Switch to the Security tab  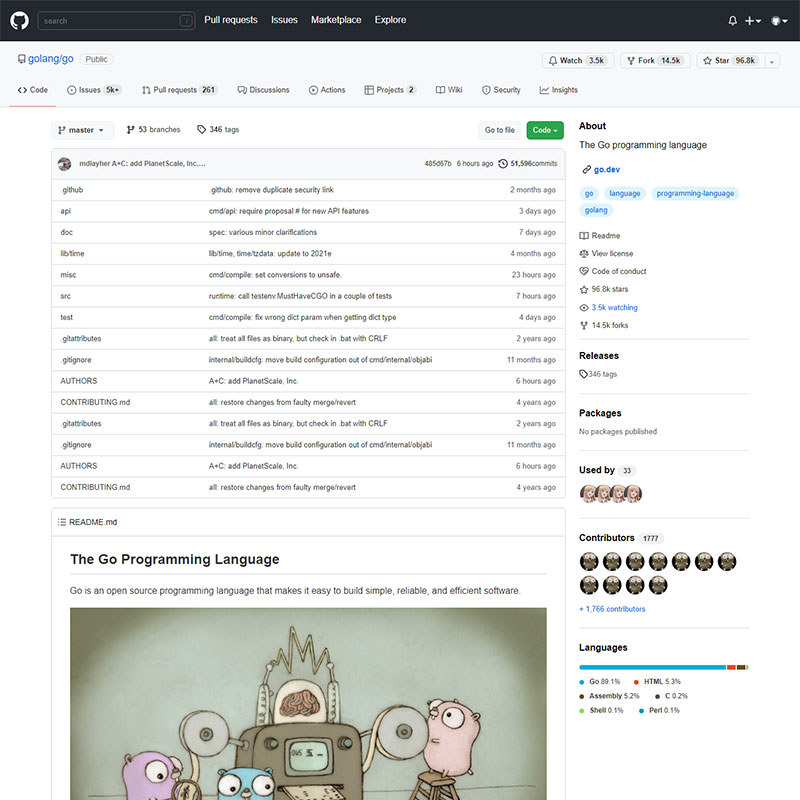(501, 90)
